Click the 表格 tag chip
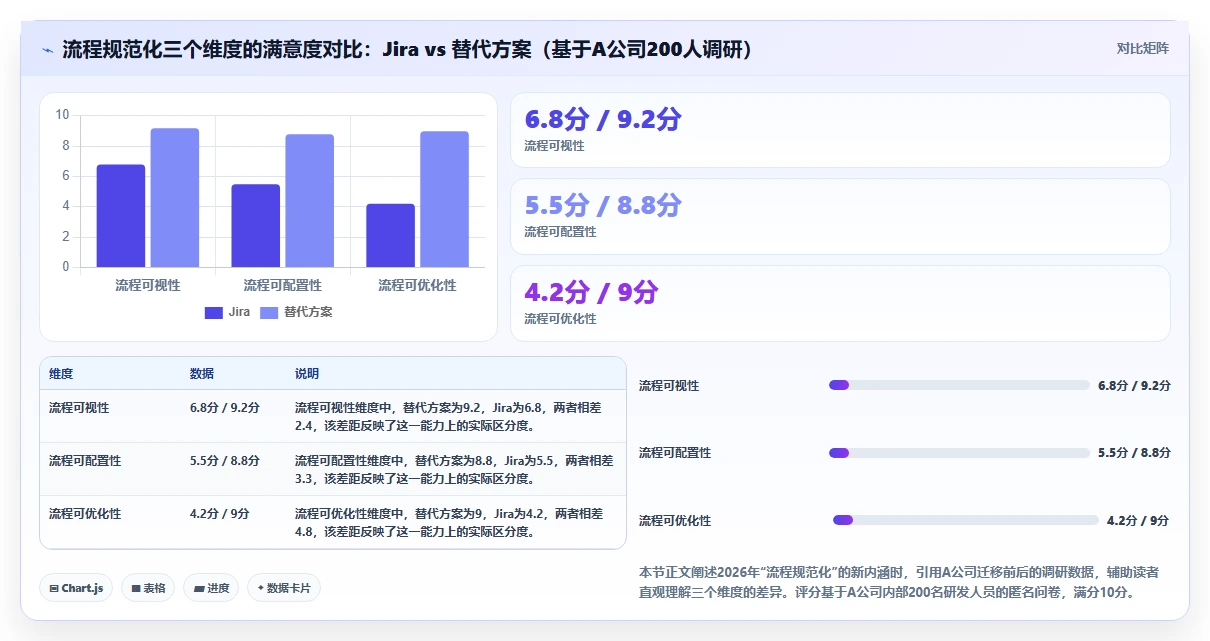This screenshot has height=641, width=1210. (x=149, y=588)
